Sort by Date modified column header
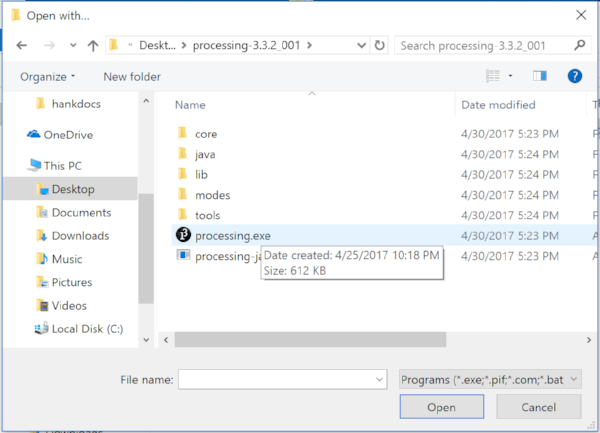Image resolution: width=600 pixels, height=433 pixels. click(x=498, y=105)
